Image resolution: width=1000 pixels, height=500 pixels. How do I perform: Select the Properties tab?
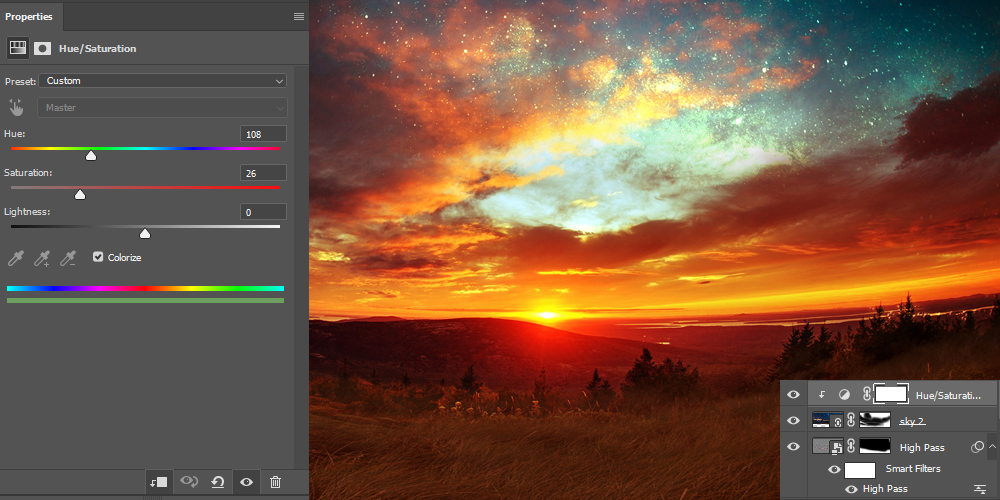tap(32, 17)
